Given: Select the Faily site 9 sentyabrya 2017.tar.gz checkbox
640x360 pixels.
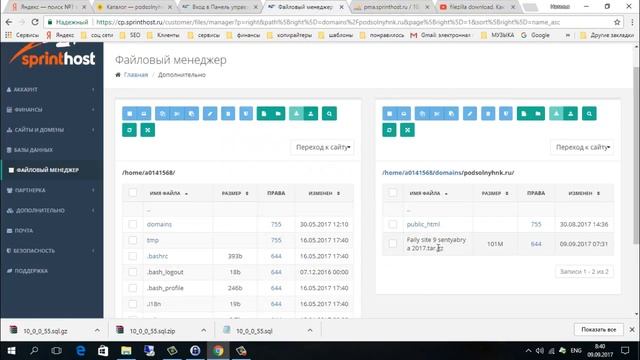Looking at the screenshot, I should click(393, 244).
